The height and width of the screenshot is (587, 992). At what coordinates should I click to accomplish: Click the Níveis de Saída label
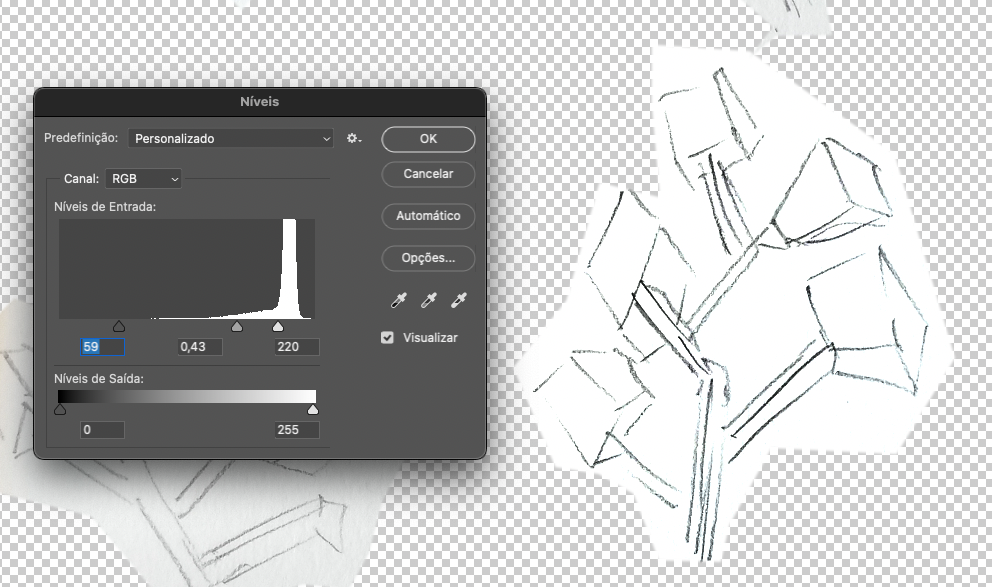pyautogui.click(x=99, y=379)
